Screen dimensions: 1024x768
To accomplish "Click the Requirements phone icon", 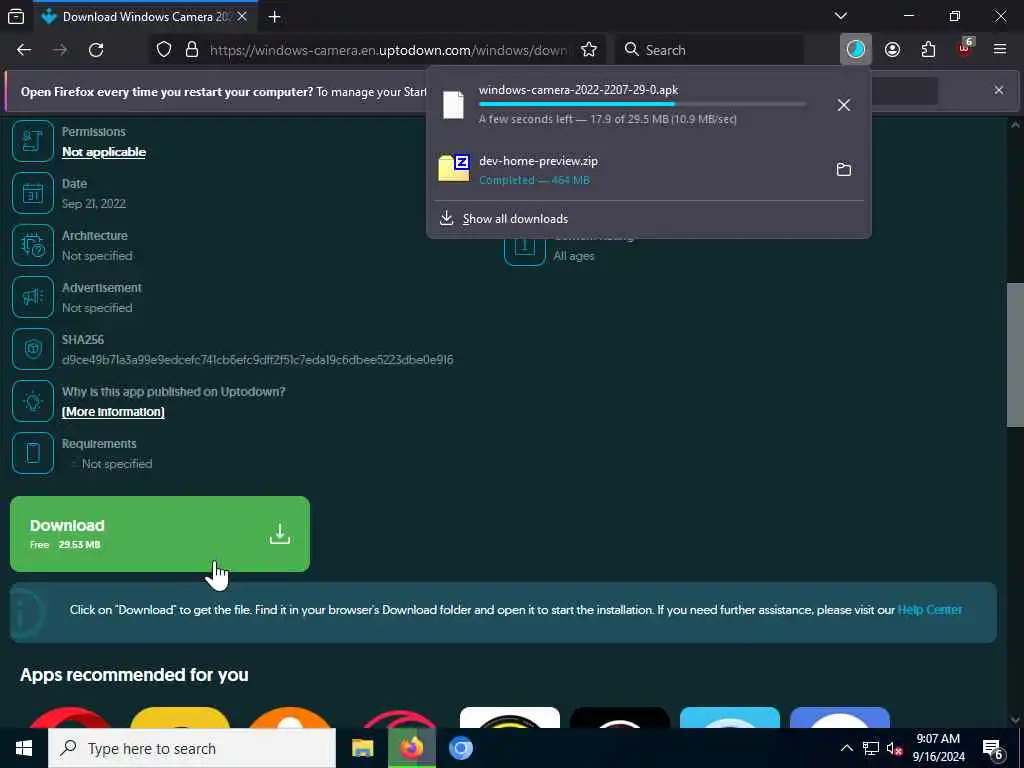I will pos(33,453).
